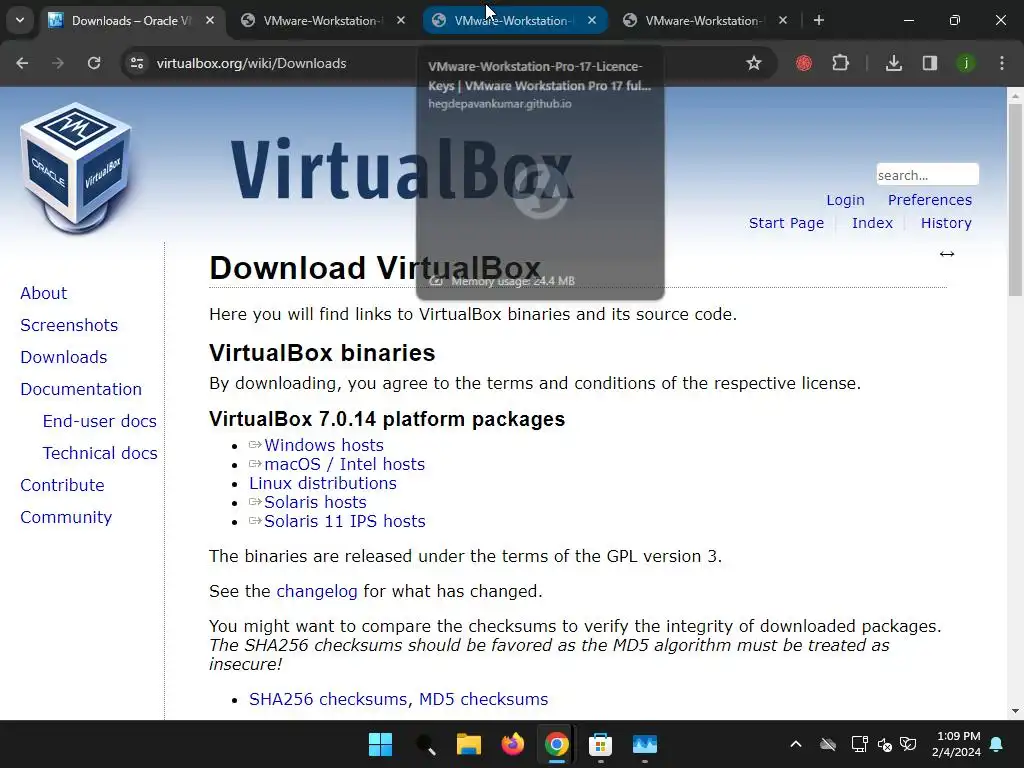This screenshot has width=1024, height=768.
Task: Open File Explorer from taskbar
Action: click(x=468, y=744)
